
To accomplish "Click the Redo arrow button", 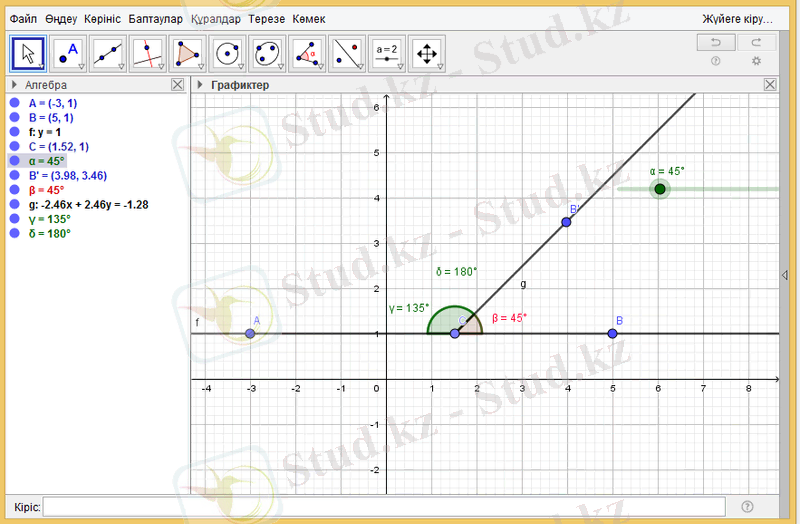I will coord(757,42).
